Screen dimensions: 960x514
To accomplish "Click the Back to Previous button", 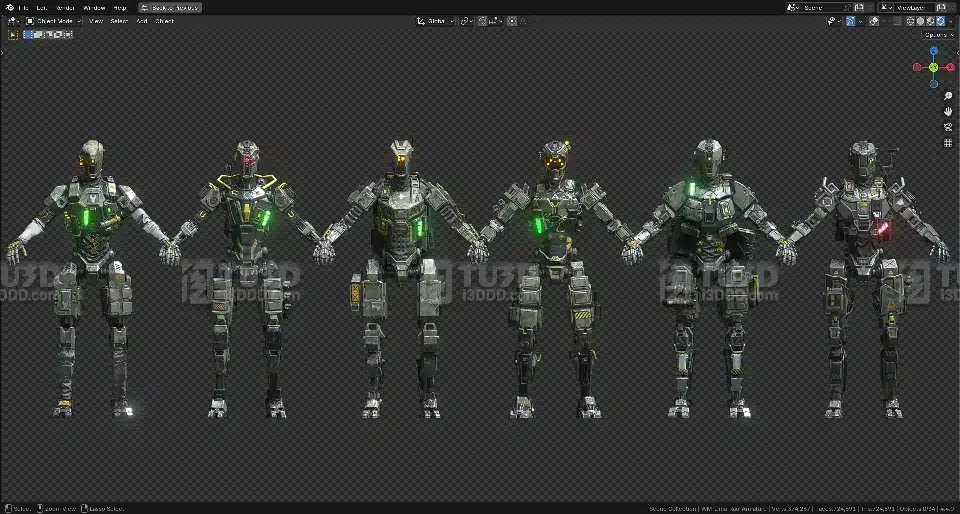I will pos(170,7).
